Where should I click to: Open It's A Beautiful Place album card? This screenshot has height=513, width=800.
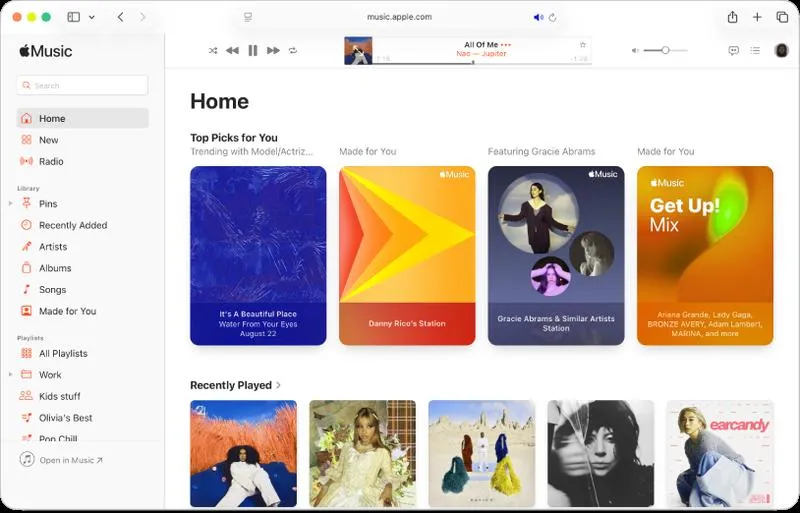point(258,256)
